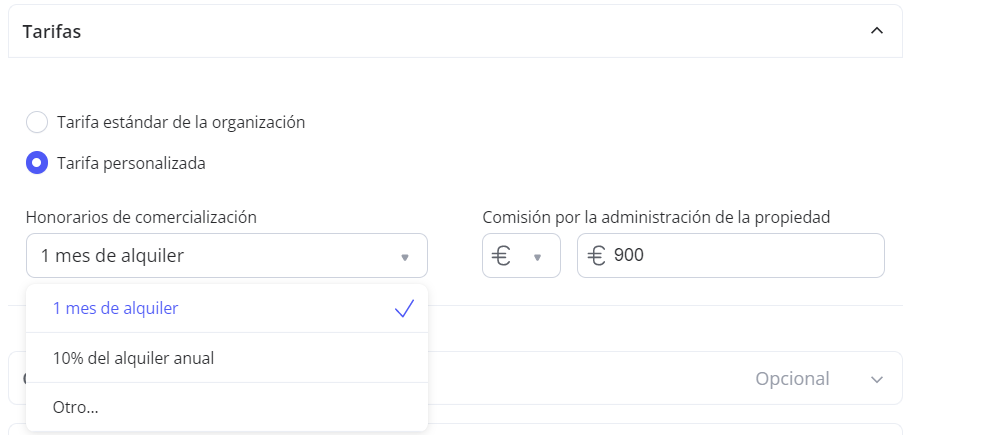Click the 'Honorarios de comercialización' field label
This screenshot has height=435, width=989.
141,217
